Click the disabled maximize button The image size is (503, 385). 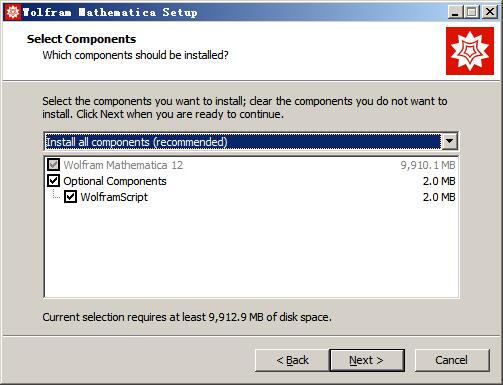pyautogui.click(x=472, y=12)
